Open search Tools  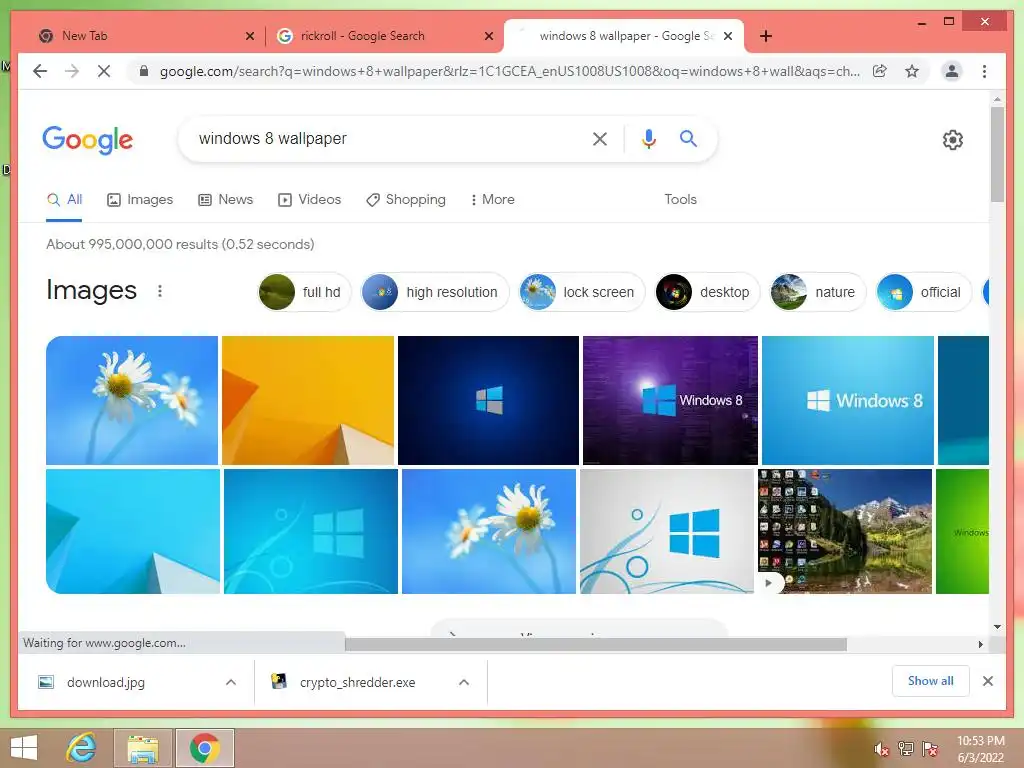pyautogui.click(x=680, y=199)
